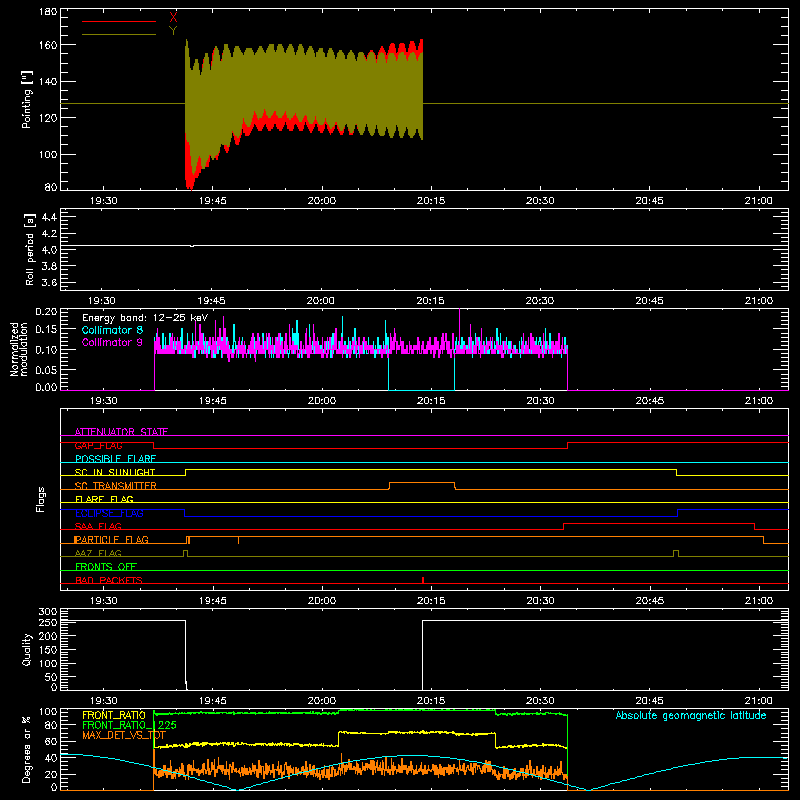
Task: Click the 140 tick on Pointing axis
Action: pyautogui.click(x=48, y=81)
